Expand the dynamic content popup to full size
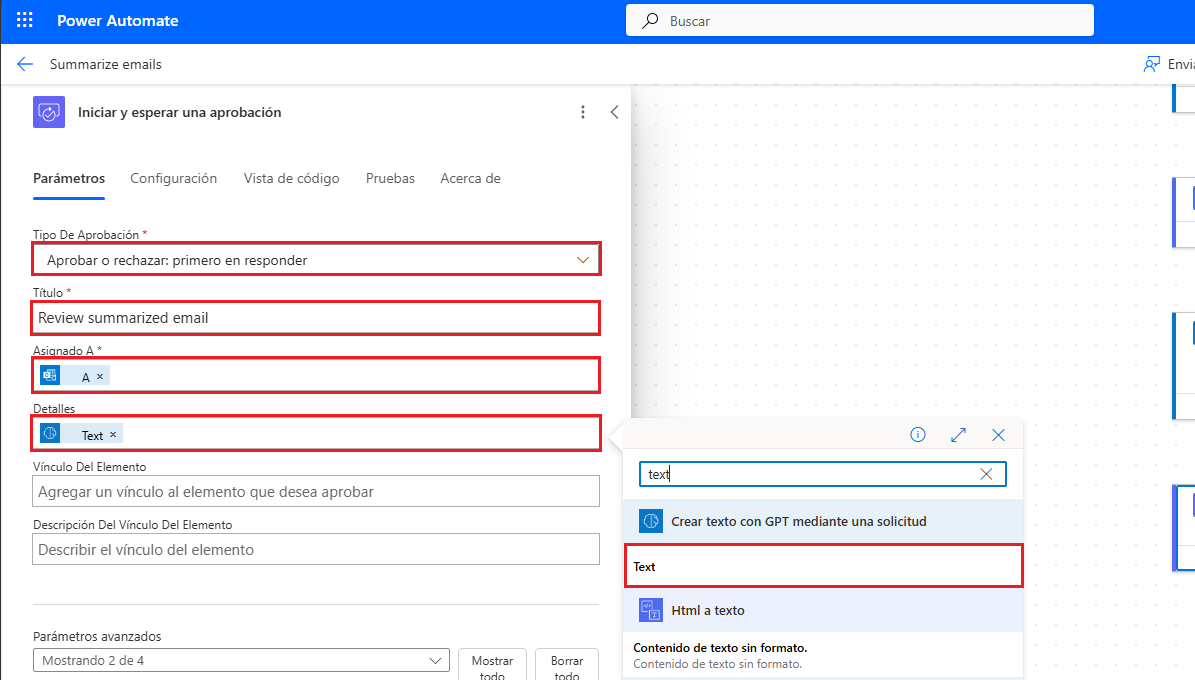The height and width of the screenshot is (680, 1195). click(958, 435)
